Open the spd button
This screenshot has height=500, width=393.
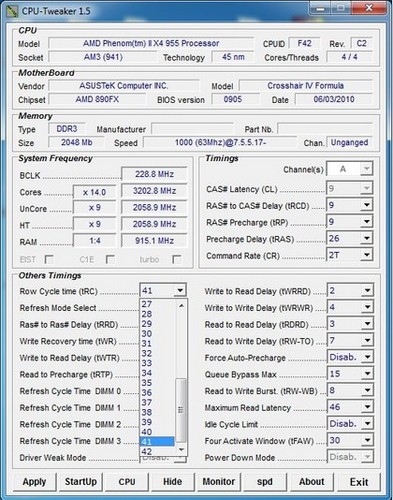(265, 482)
